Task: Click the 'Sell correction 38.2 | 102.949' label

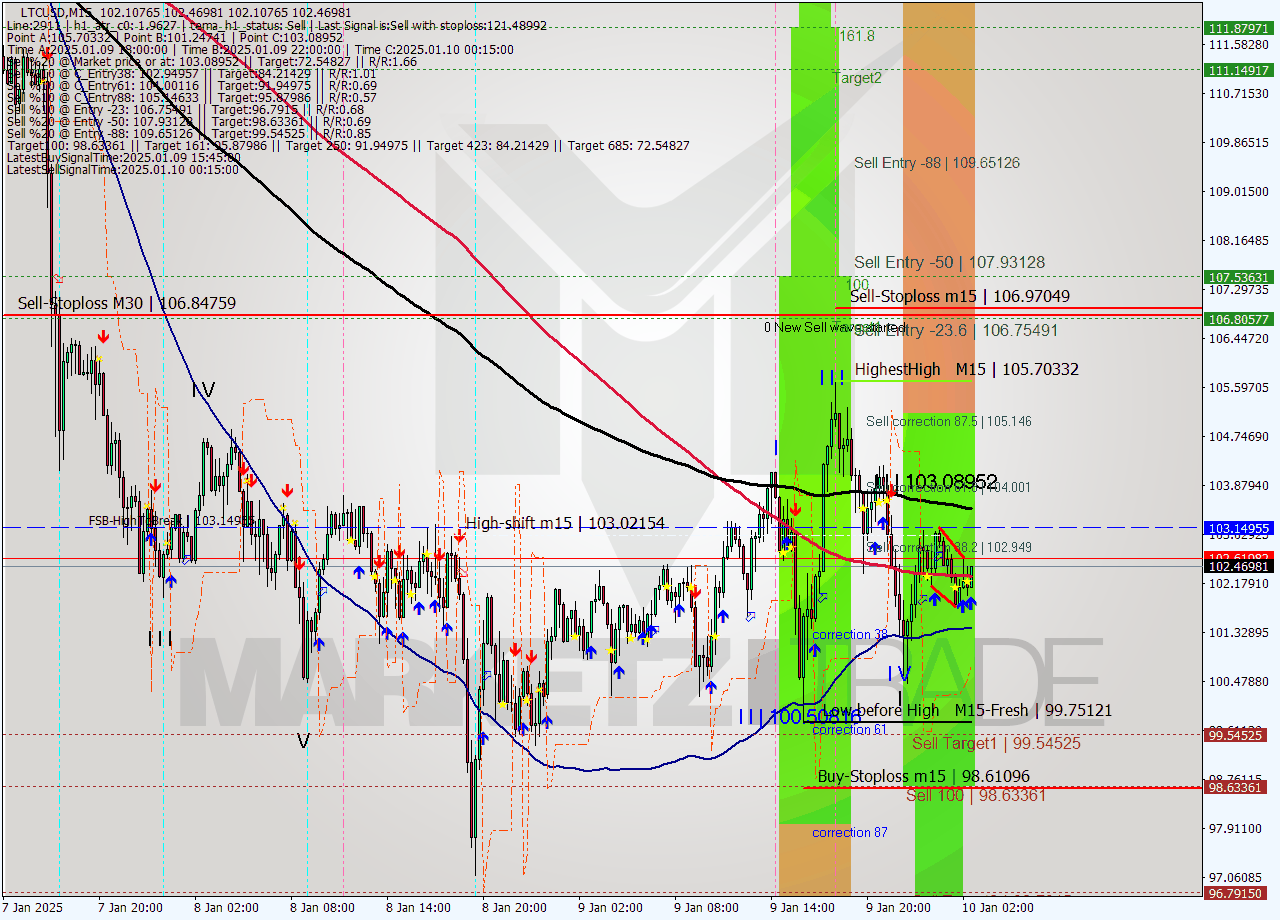Action: pos(949,547)
